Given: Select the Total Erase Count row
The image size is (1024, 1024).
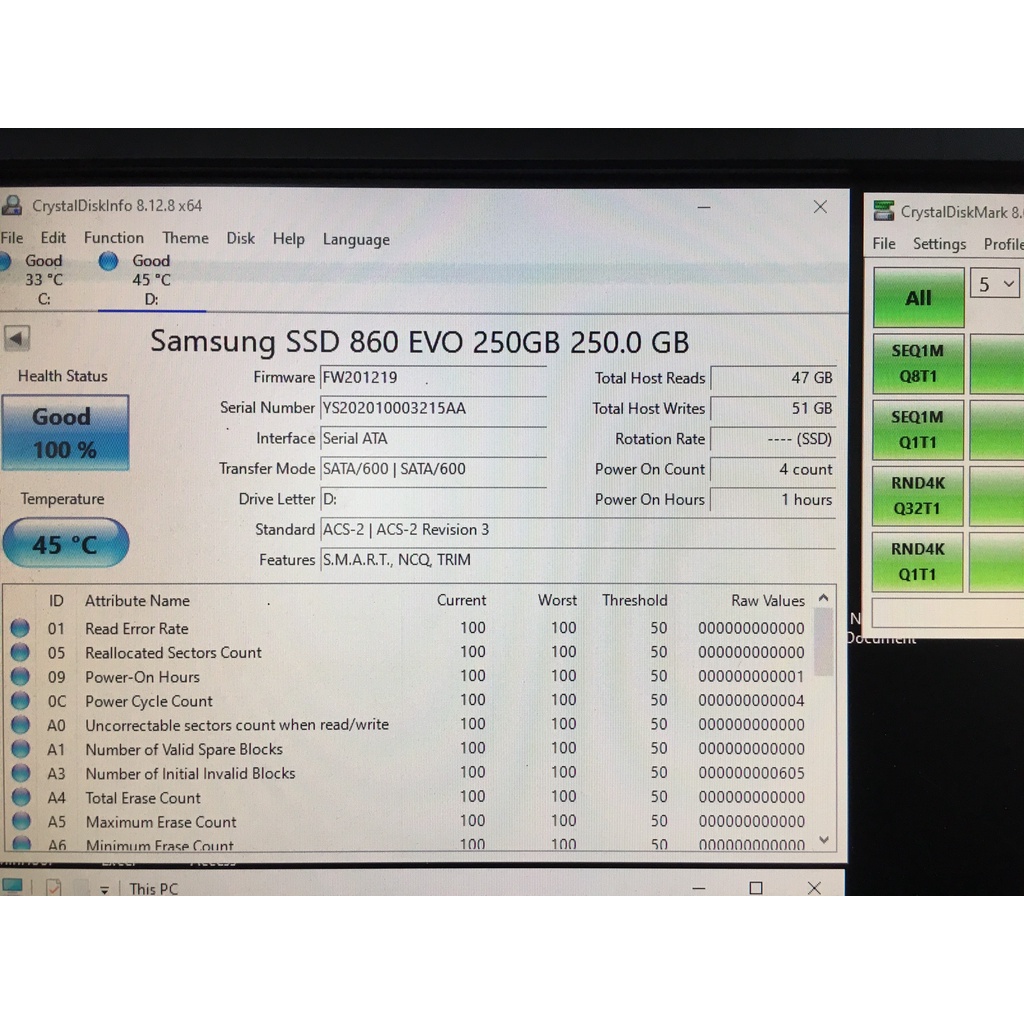Looking at the screenshot, I should point(409,797).
